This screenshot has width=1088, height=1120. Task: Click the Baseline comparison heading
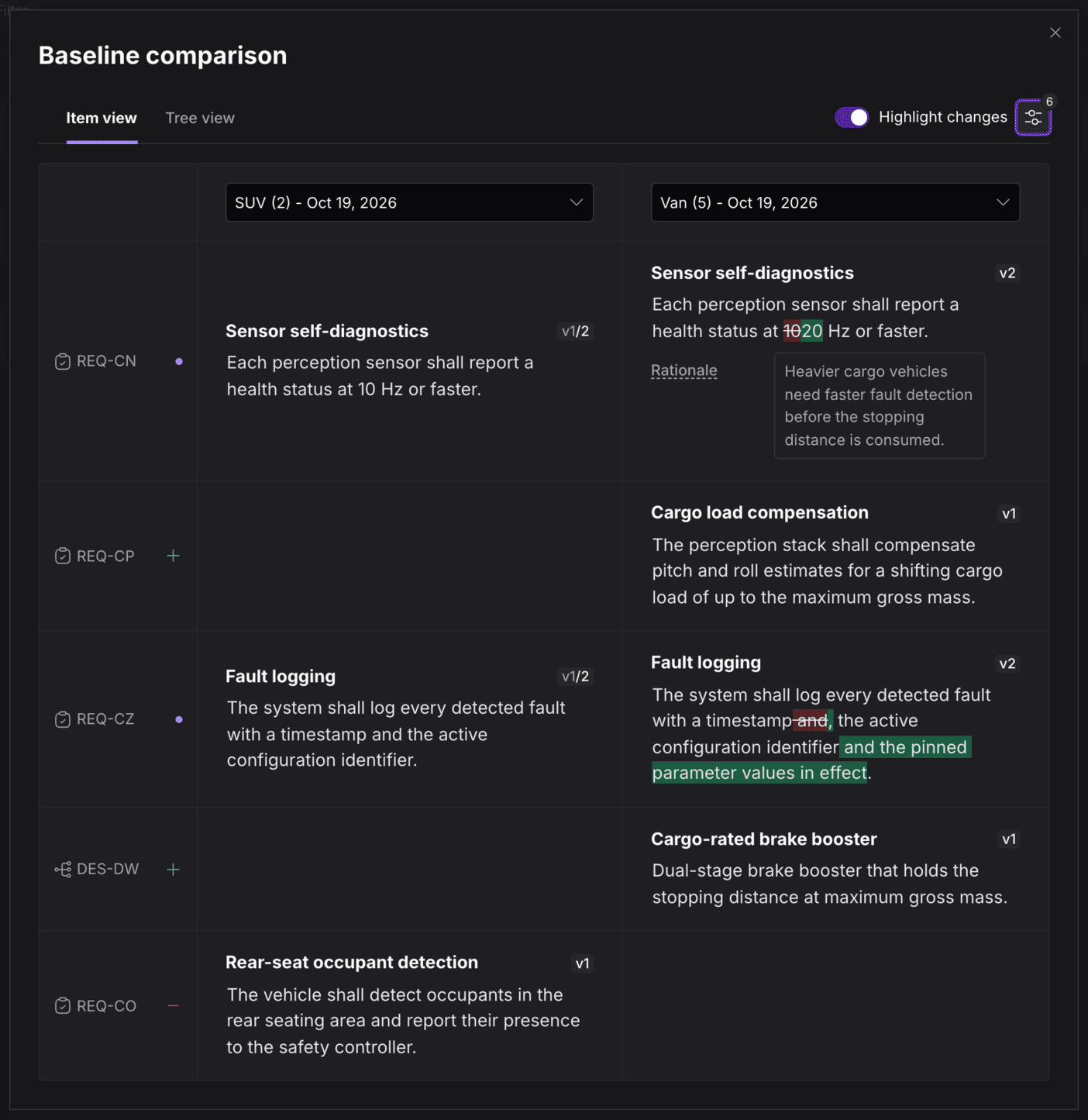(x=163, y=56)
